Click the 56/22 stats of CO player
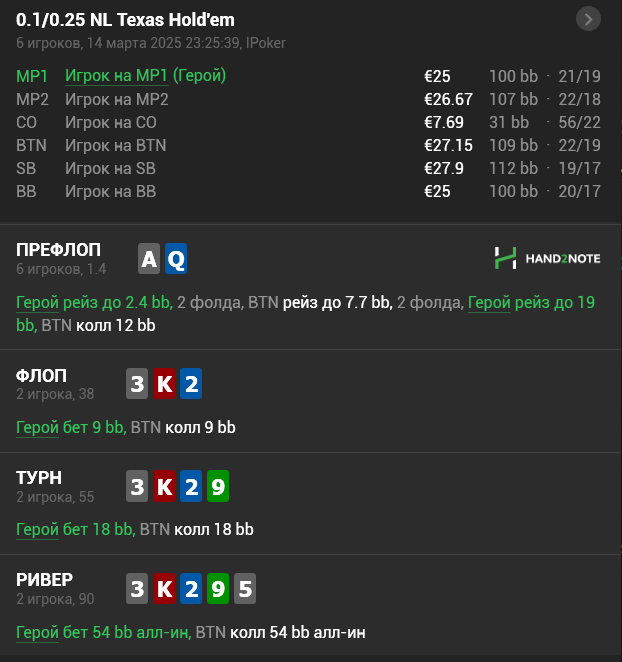Image resolution: width=622 pixels, height=662 pixels. [579, 122]
